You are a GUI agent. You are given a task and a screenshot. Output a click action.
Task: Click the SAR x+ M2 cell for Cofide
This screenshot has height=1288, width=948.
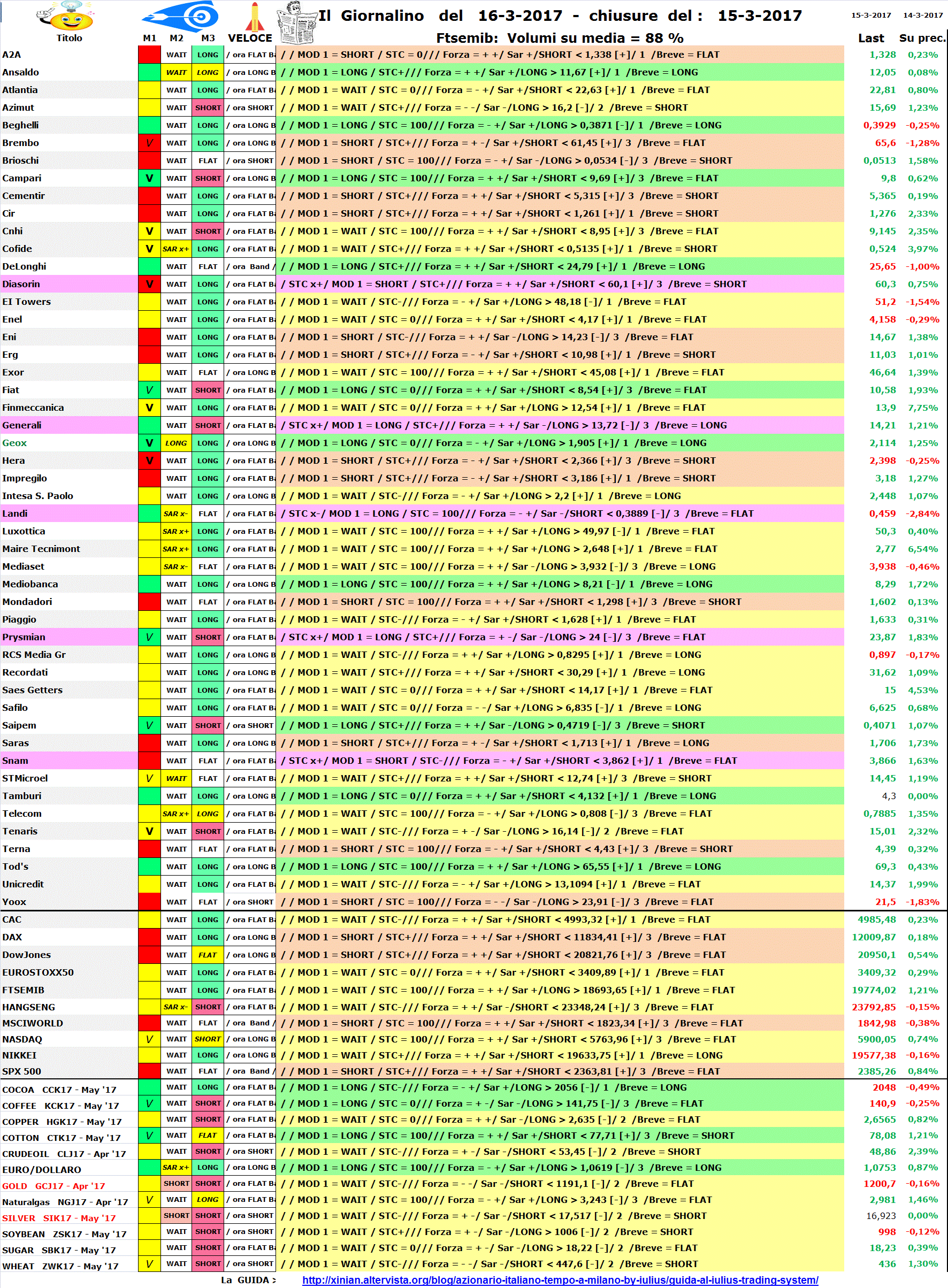pyautogui.click(x=175, y=249)
